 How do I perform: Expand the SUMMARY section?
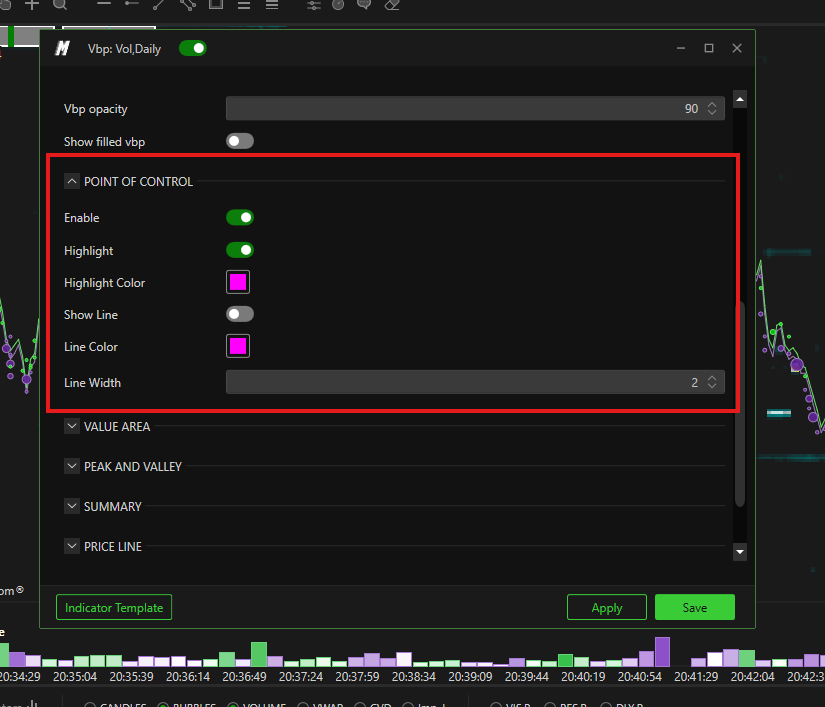click(72, 506)
